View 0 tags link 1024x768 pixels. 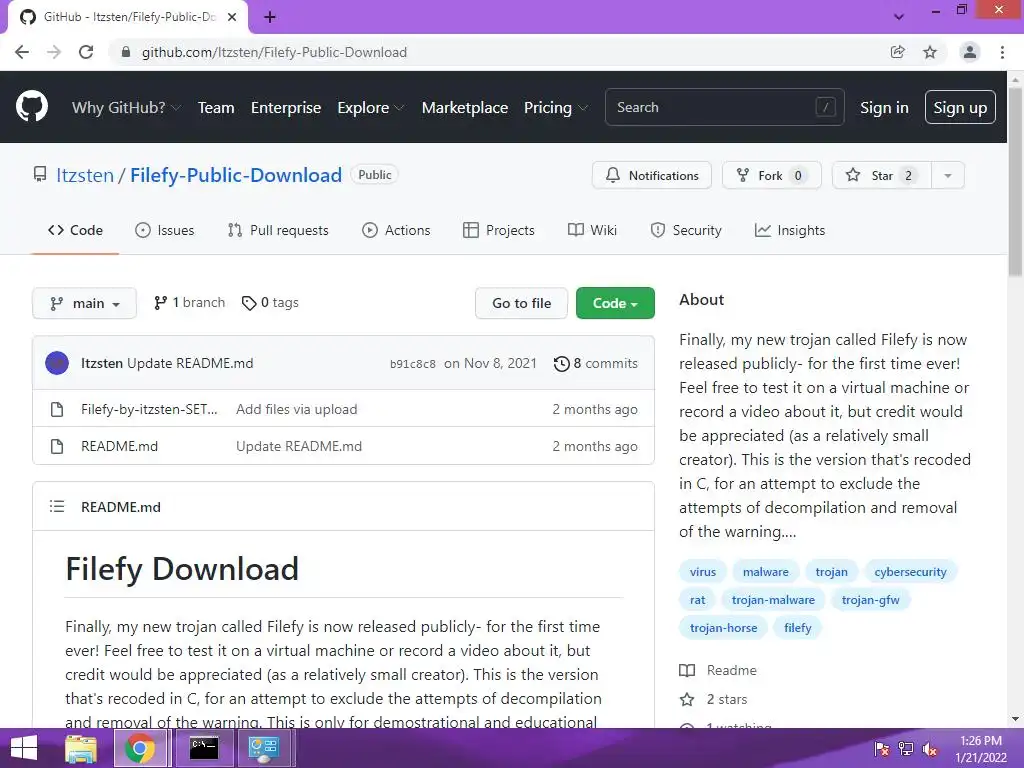click(x=270, y=302)
